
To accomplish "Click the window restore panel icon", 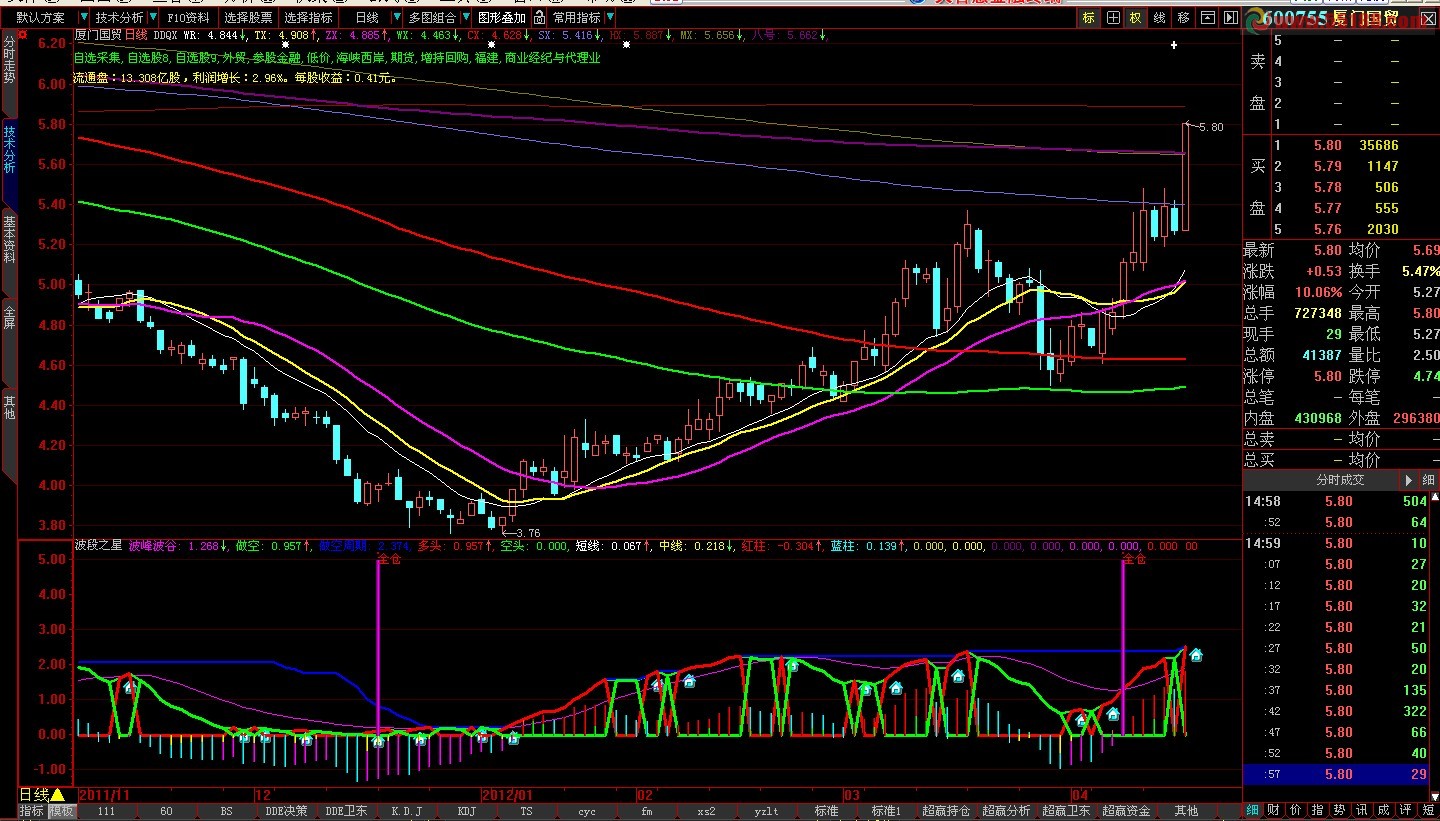I will [x=1207, y=18].
